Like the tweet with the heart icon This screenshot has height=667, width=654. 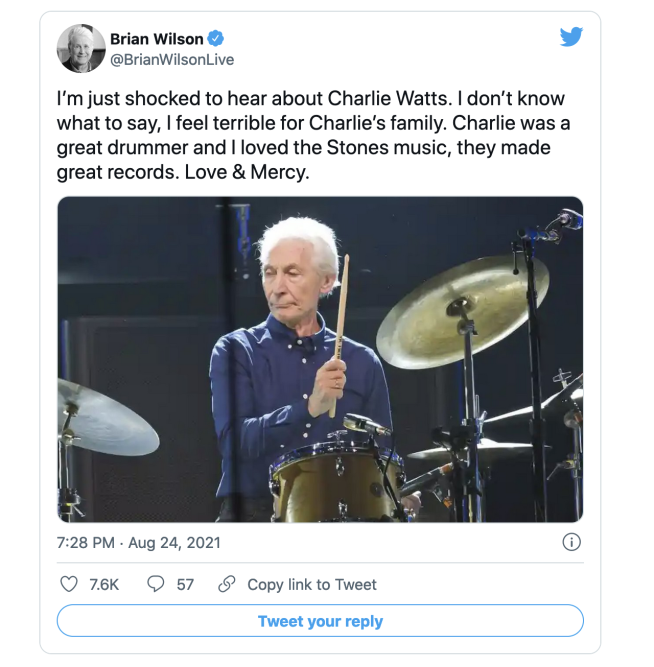pyautogui.click(x=69, y=584)
